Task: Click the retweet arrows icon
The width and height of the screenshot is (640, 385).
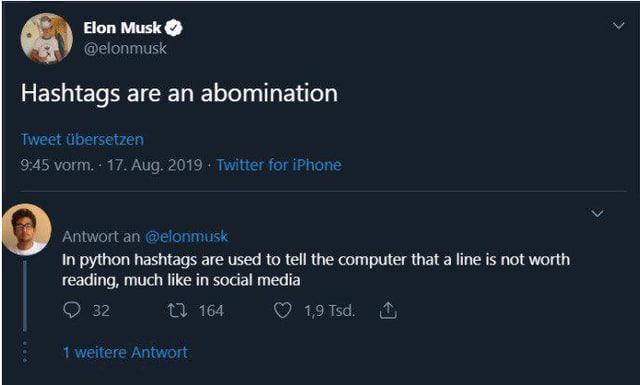Action: (x=178, y=311)
